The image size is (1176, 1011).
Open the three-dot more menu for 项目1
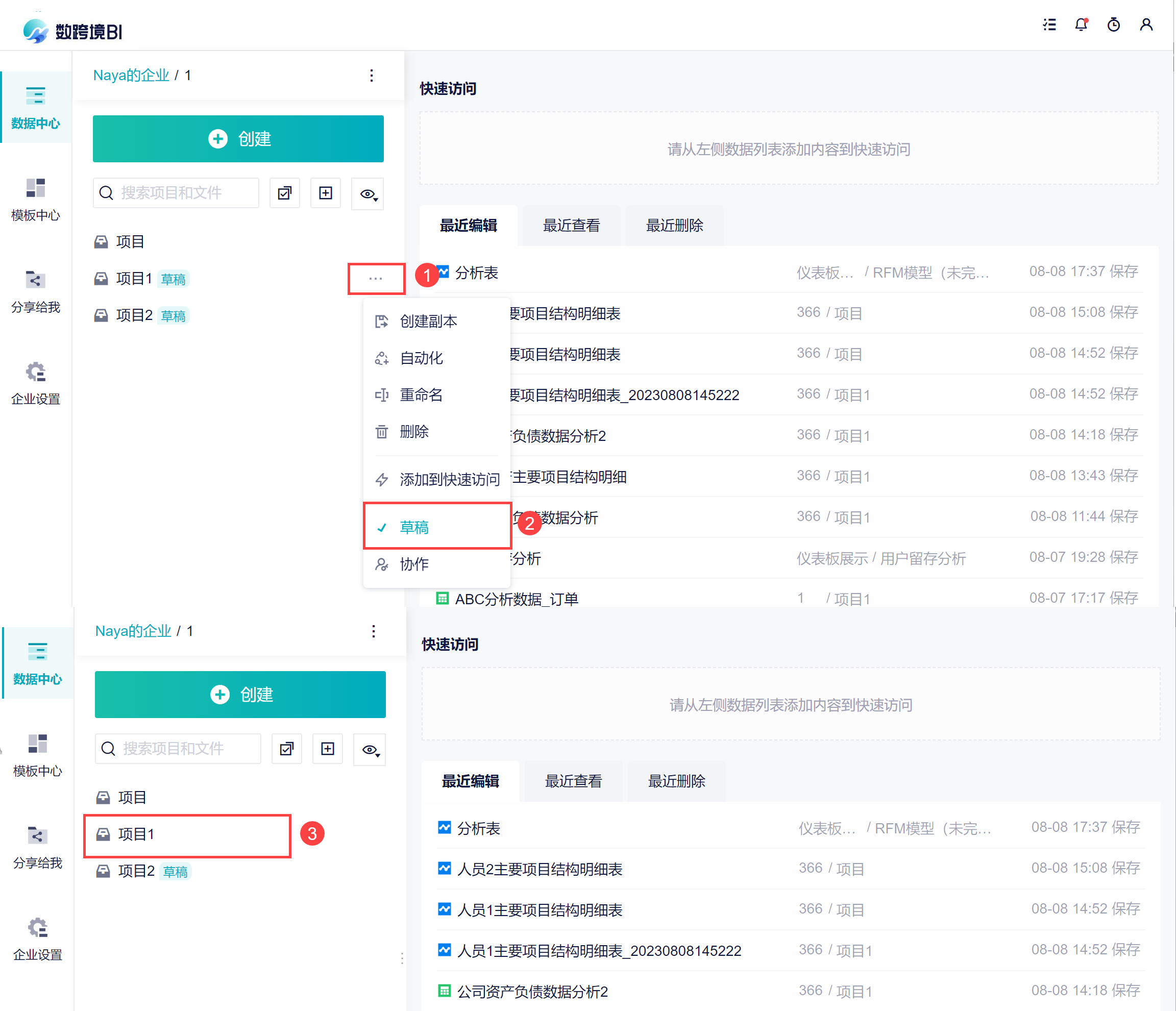pos(376,279)
